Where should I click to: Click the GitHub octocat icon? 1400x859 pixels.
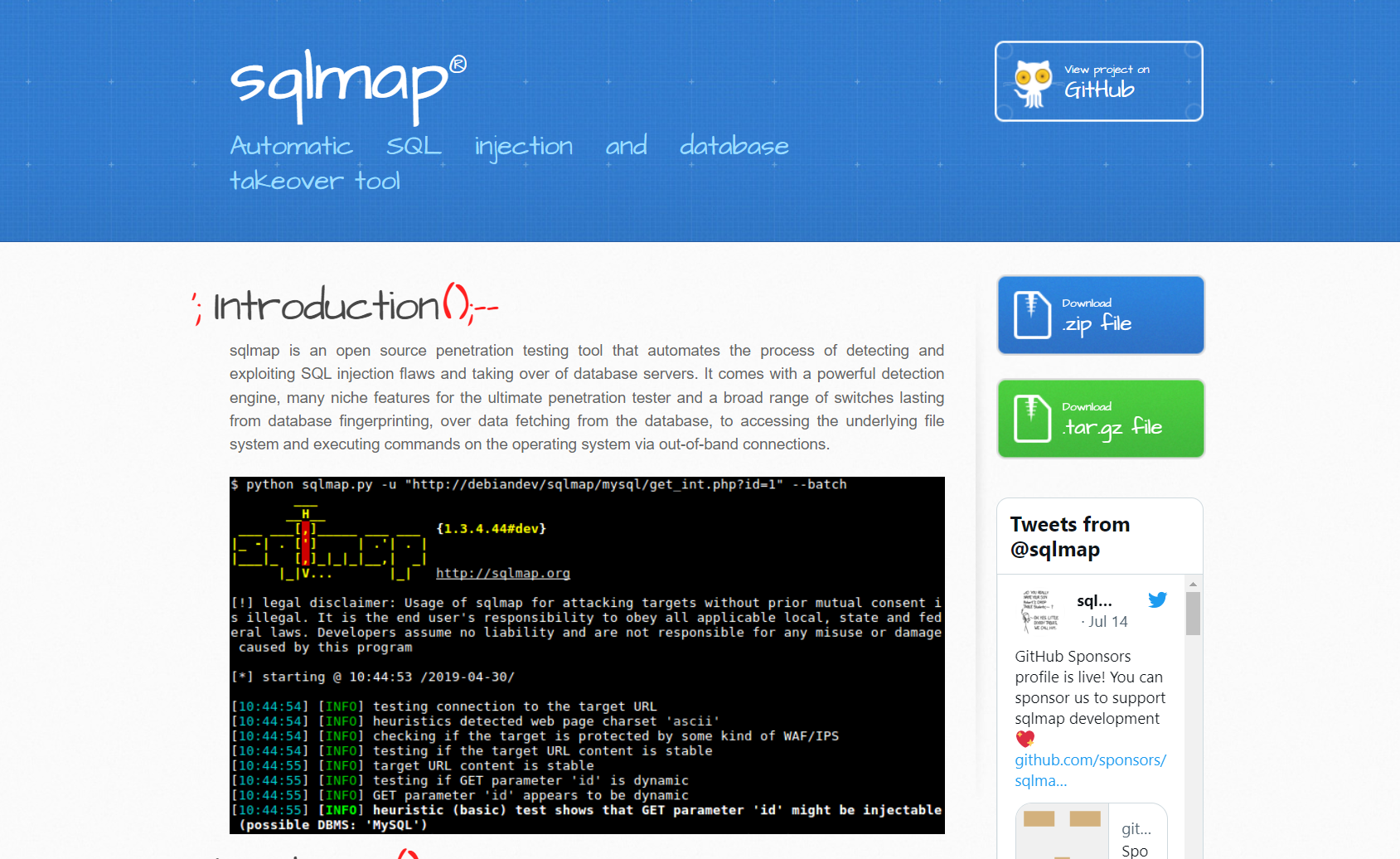pyautogui.click(x=1032, y=84)
